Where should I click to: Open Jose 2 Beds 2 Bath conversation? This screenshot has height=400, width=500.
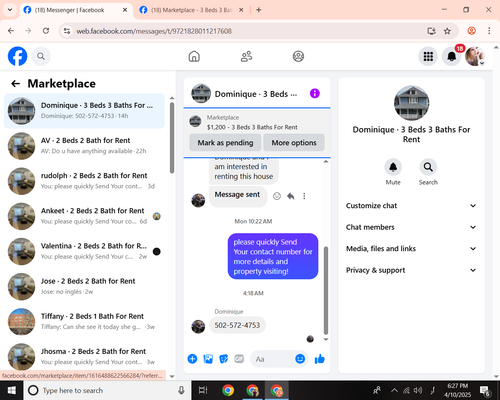point(84,286)
